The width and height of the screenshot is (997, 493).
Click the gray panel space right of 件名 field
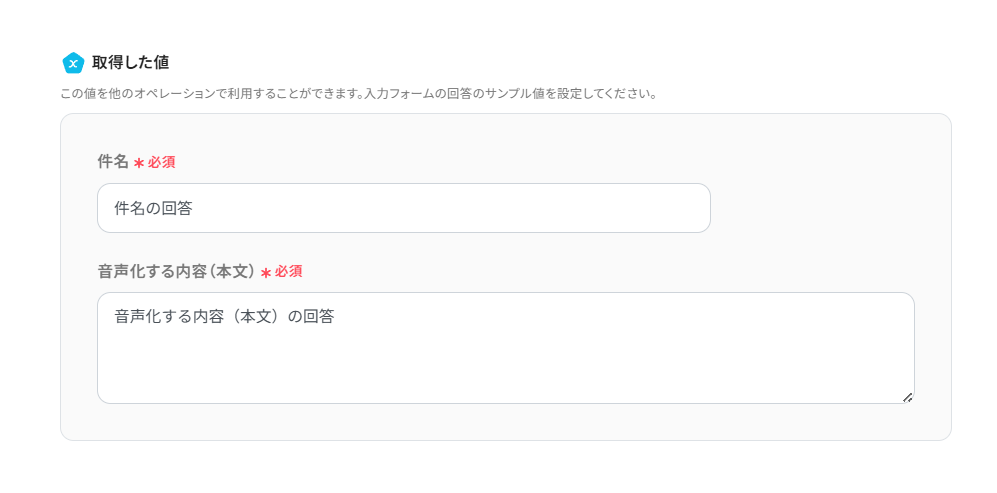(830, 208)
